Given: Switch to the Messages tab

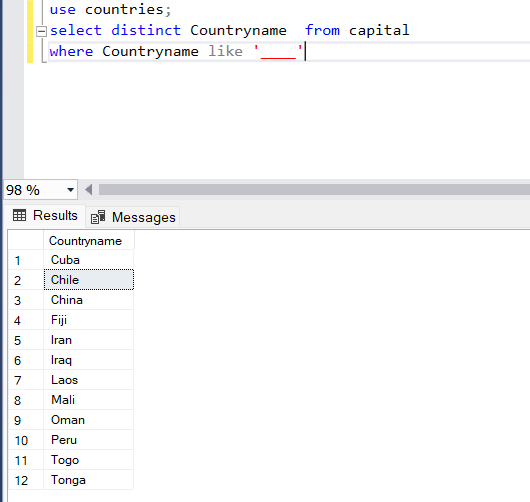Looking at the screenshot, I should 133,217.
